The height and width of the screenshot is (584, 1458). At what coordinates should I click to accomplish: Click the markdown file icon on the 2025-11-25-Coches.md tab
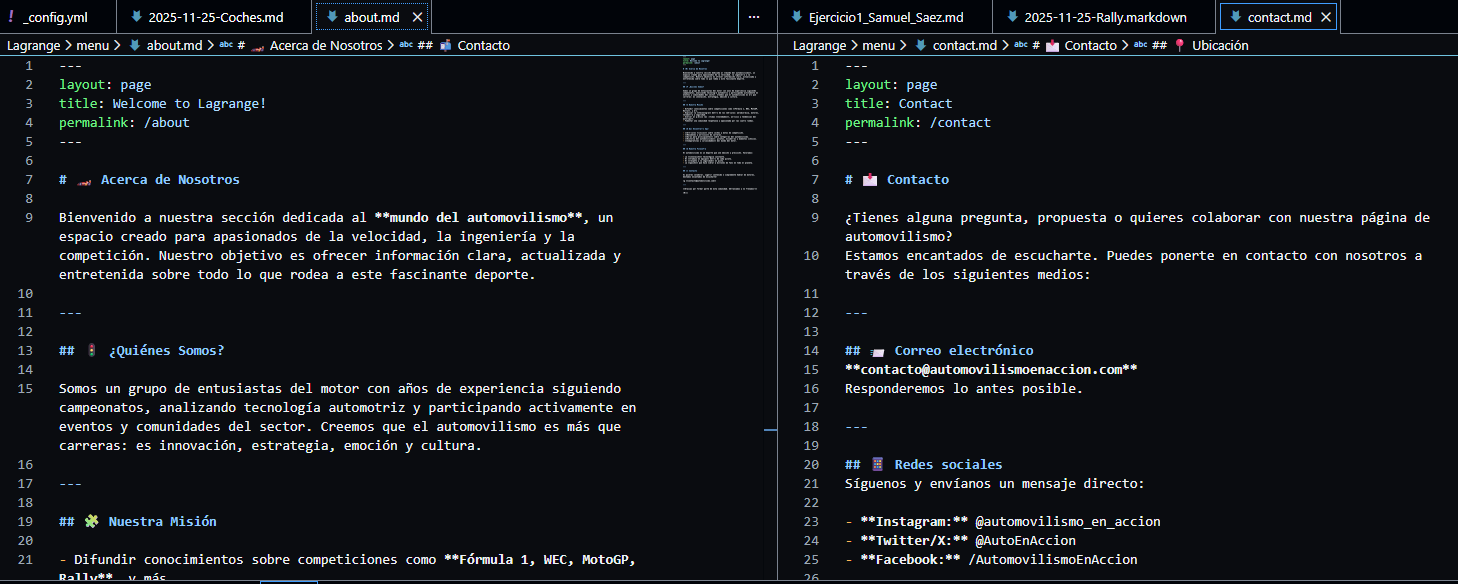pyautogui.click(x=134, y=18)
